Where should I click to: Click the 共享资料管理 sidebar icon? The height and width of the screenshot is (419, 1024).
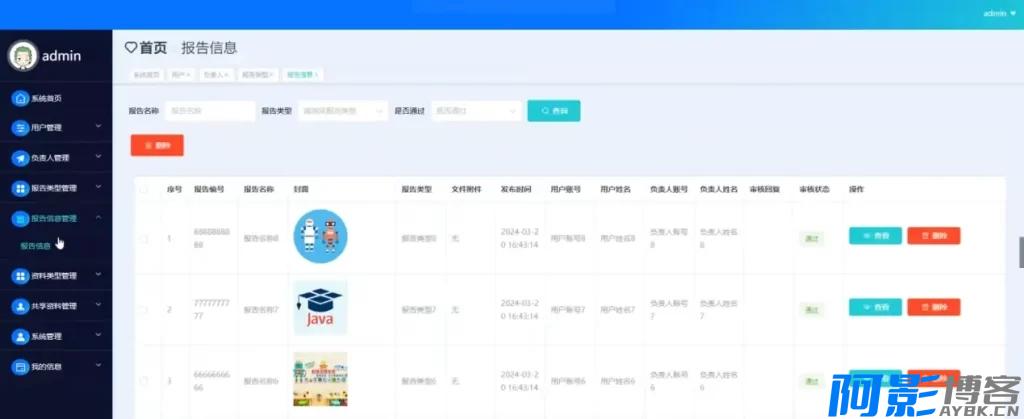(x=20, y=306)
